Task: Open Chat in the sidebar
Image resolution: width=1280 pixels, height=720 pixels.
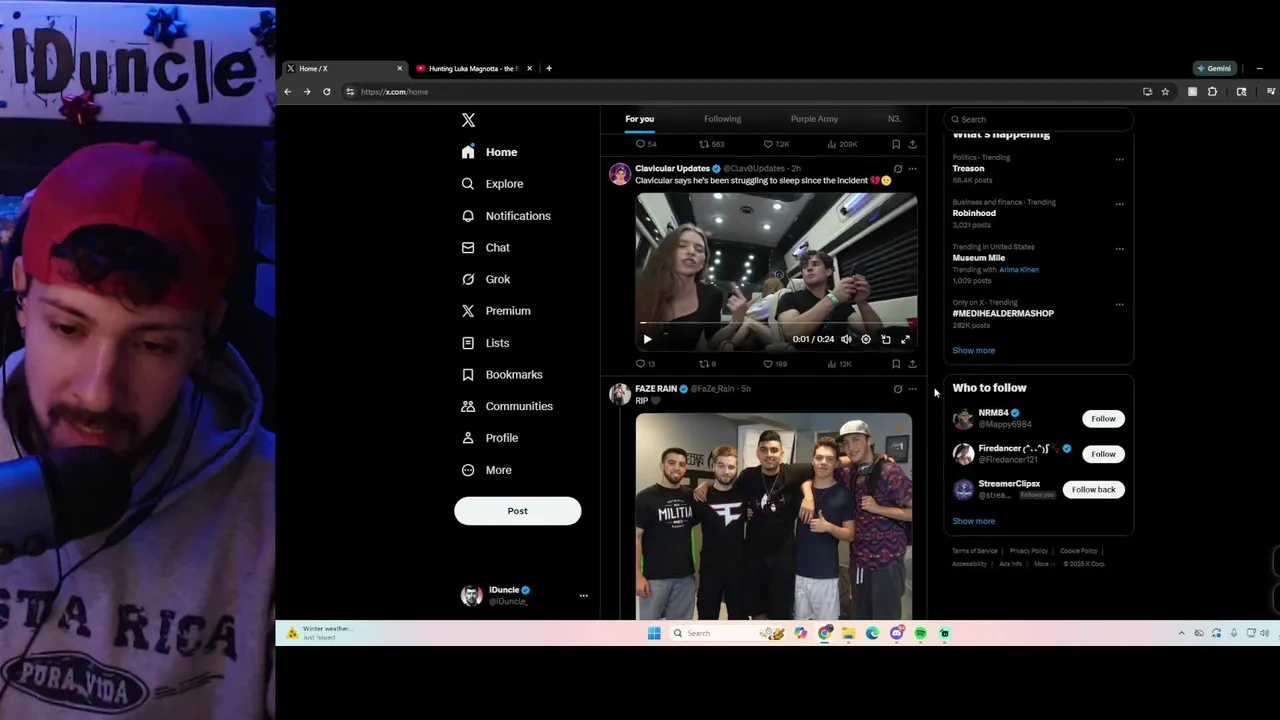Action: pos(485,247)
